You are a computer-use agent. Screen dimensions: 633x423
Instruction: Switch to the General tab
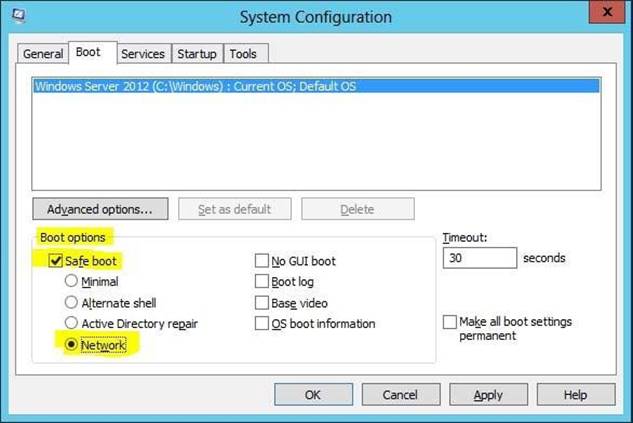point(43,54)
